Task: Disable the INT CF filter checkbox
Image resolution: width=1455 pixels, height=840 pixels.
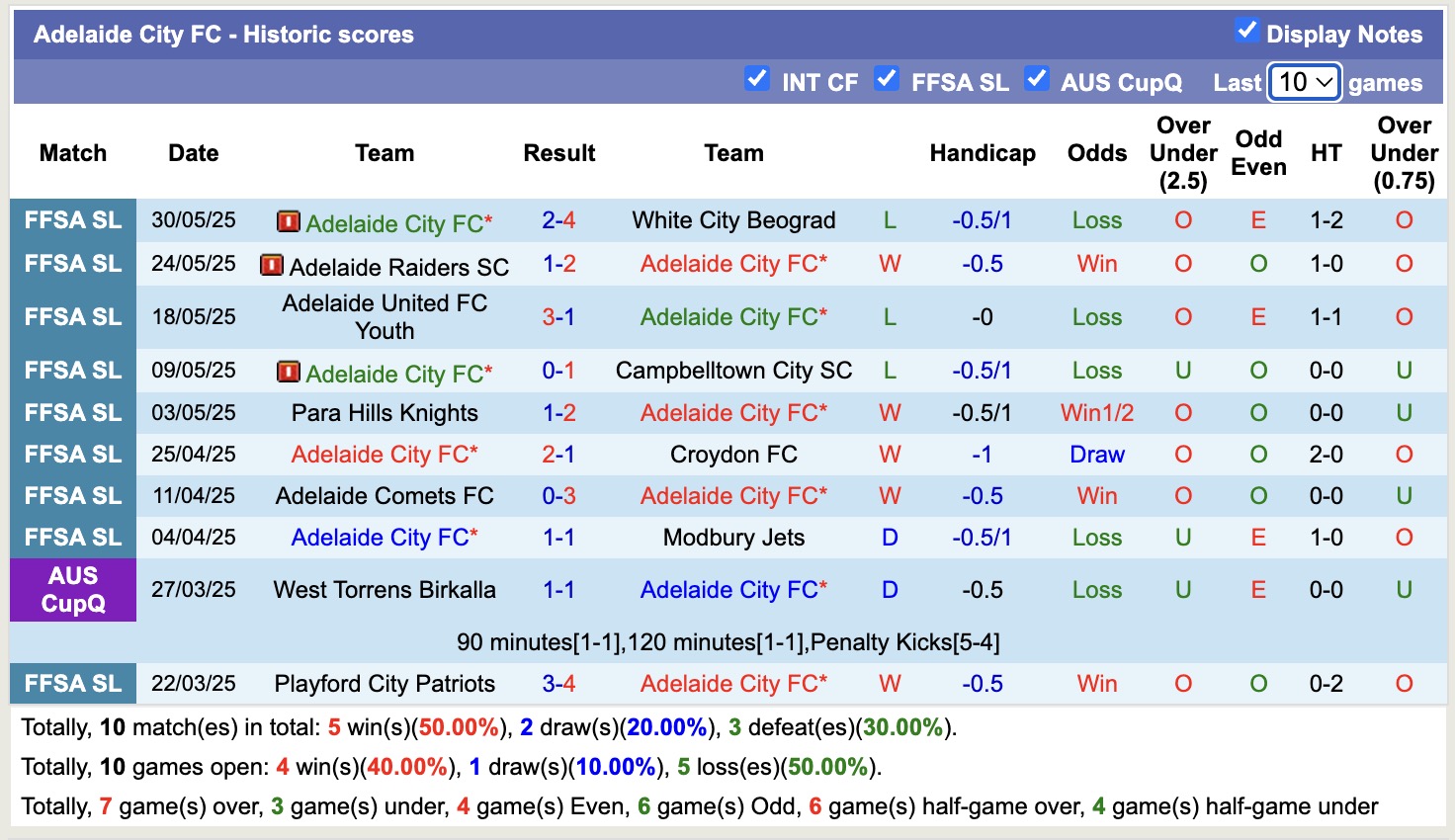Action: 757,78
